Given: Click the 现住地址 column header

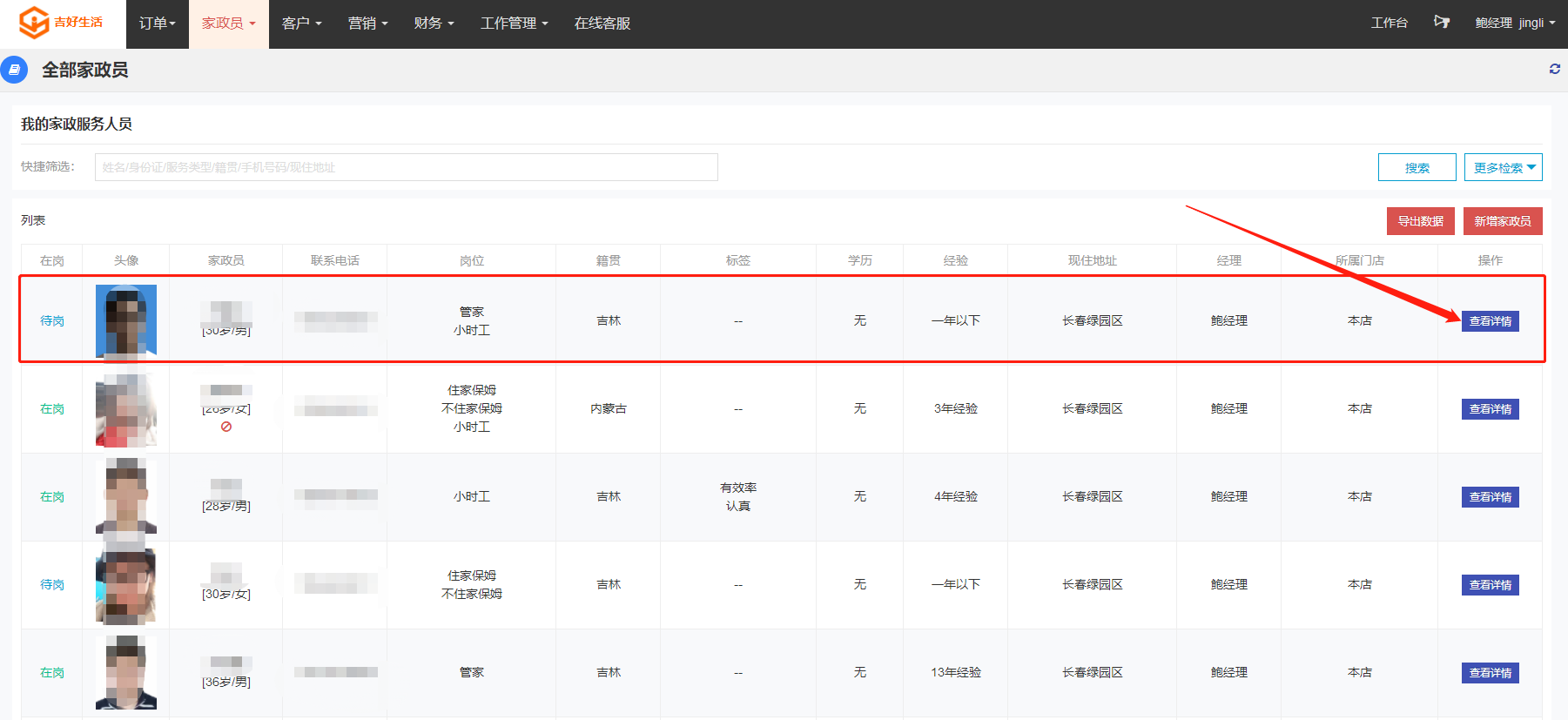Looking at the screenshot, I should point(1093,260).
